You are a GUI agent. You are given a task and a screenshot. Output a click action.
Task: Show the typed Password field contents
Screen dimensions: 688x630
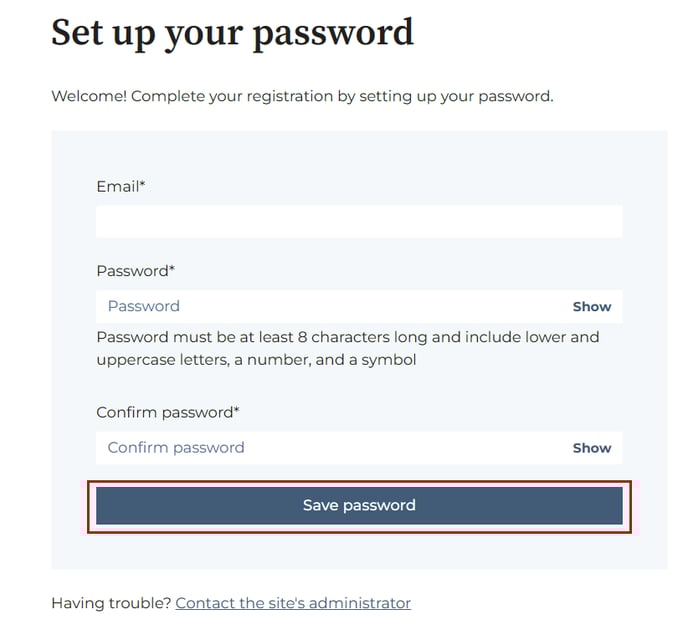pyautogui.click(x=591, y=307)
